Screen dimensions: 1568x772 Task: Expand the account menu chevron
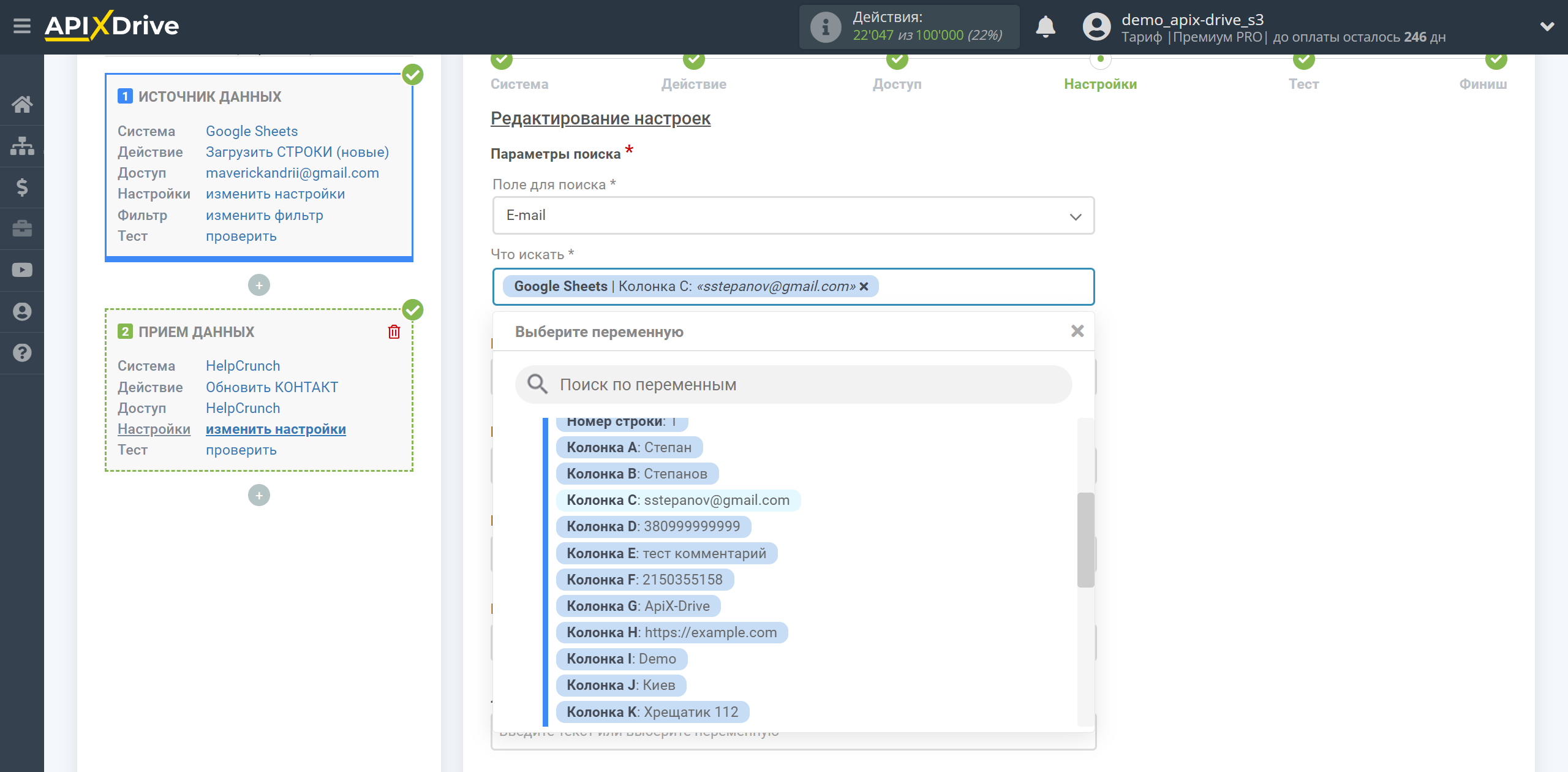point(1547,26)
